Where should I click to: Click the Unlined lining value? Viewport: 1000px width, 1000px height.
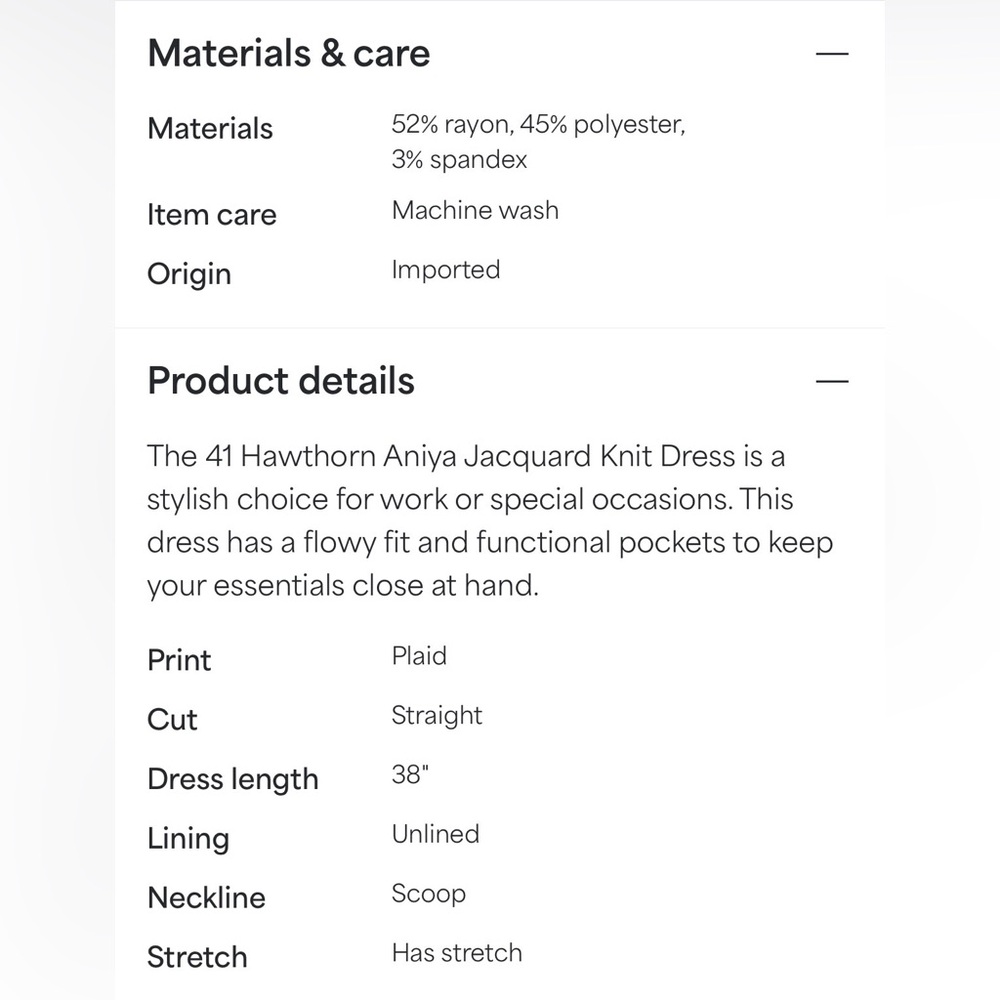(436, 834)
